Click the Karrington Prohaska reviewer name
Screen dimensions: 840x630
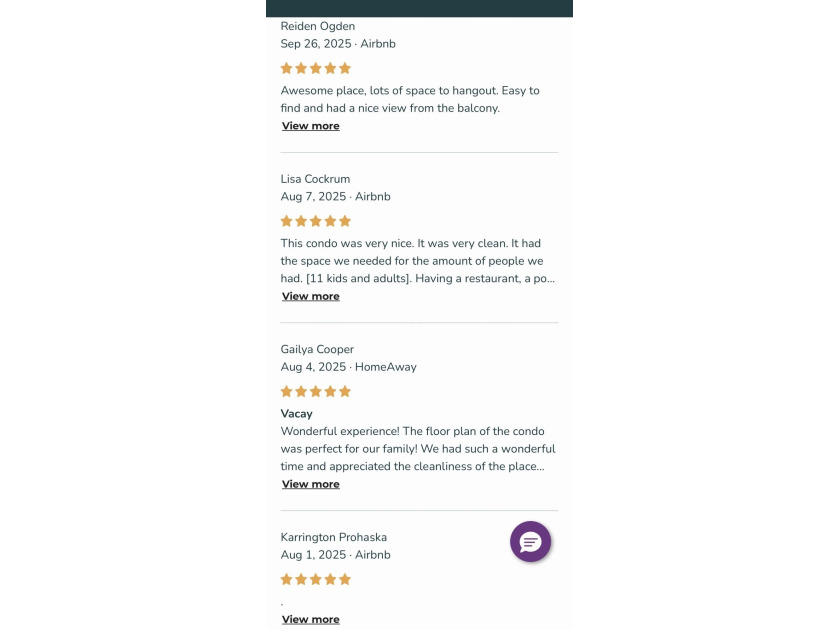coord(333,538)
